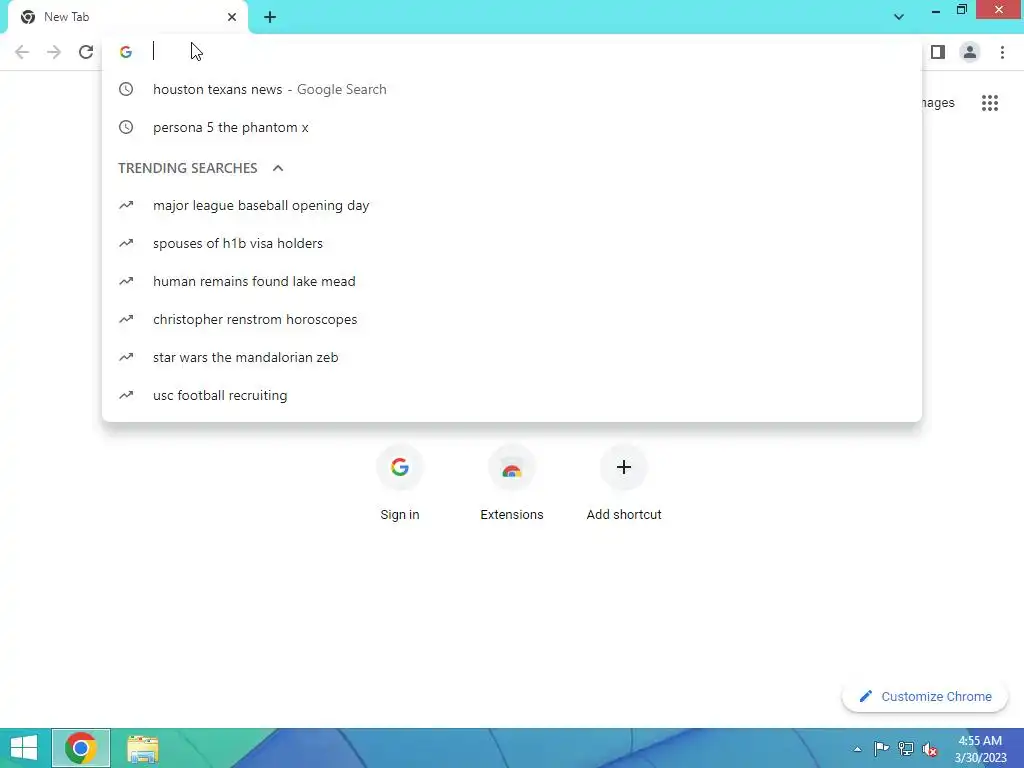Screen dimensions: 1024x768
Task: Click the browser forward arrow
Action: click(54, 52)
